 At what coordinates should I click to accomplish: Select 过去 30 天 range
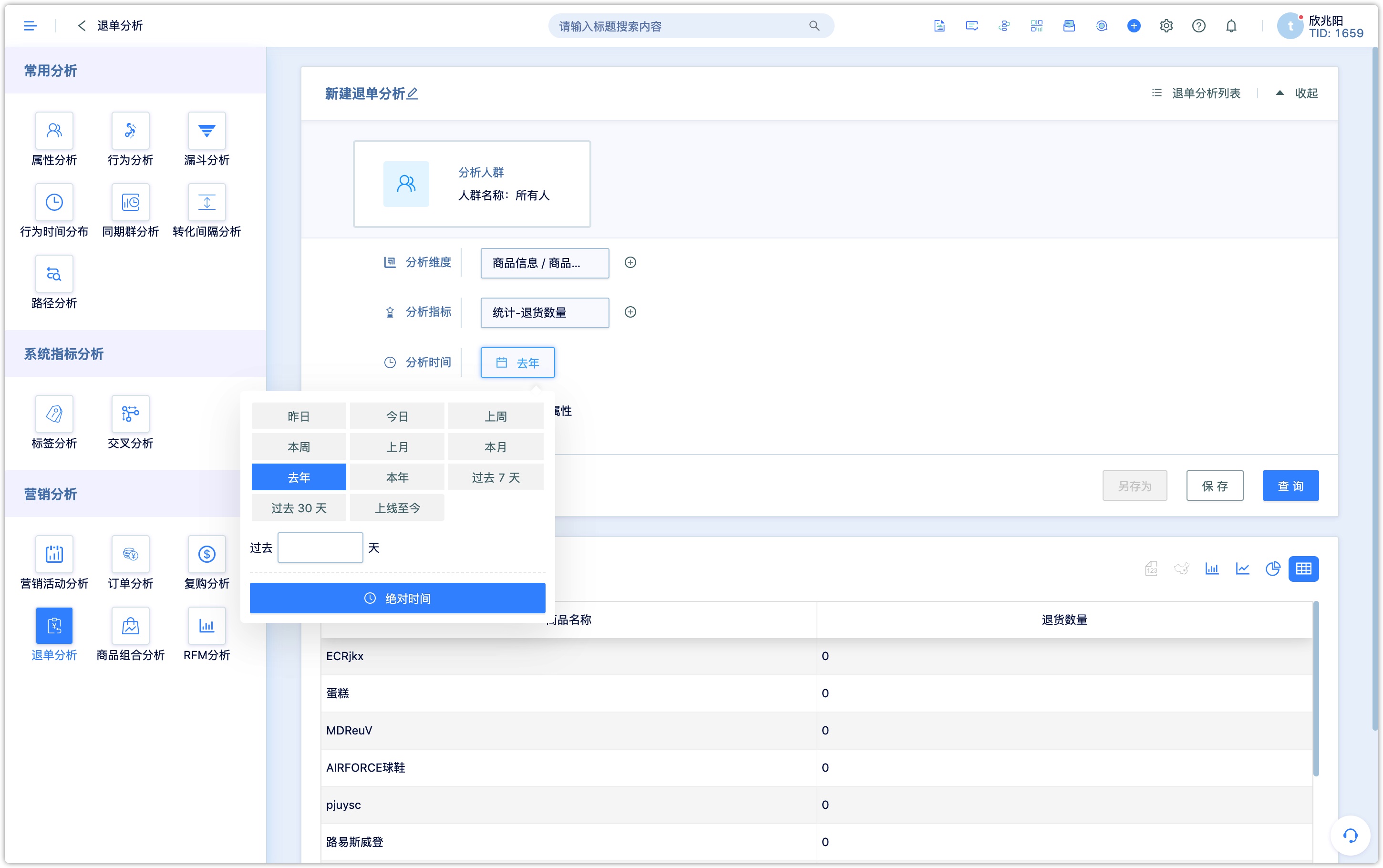click(299, 508)
